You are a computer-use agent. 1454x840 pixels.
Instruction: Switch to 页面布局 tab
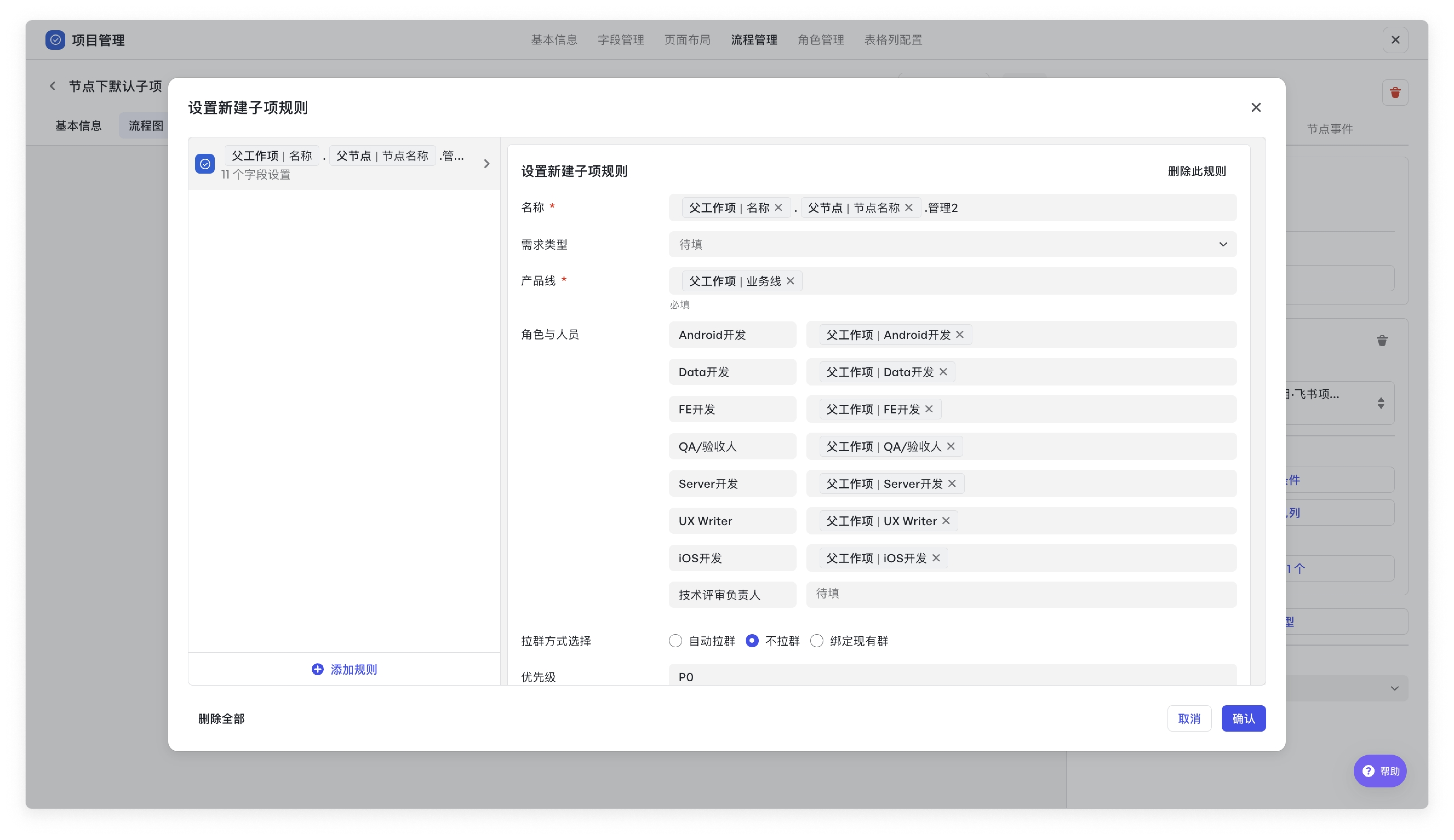coord(687,40)
